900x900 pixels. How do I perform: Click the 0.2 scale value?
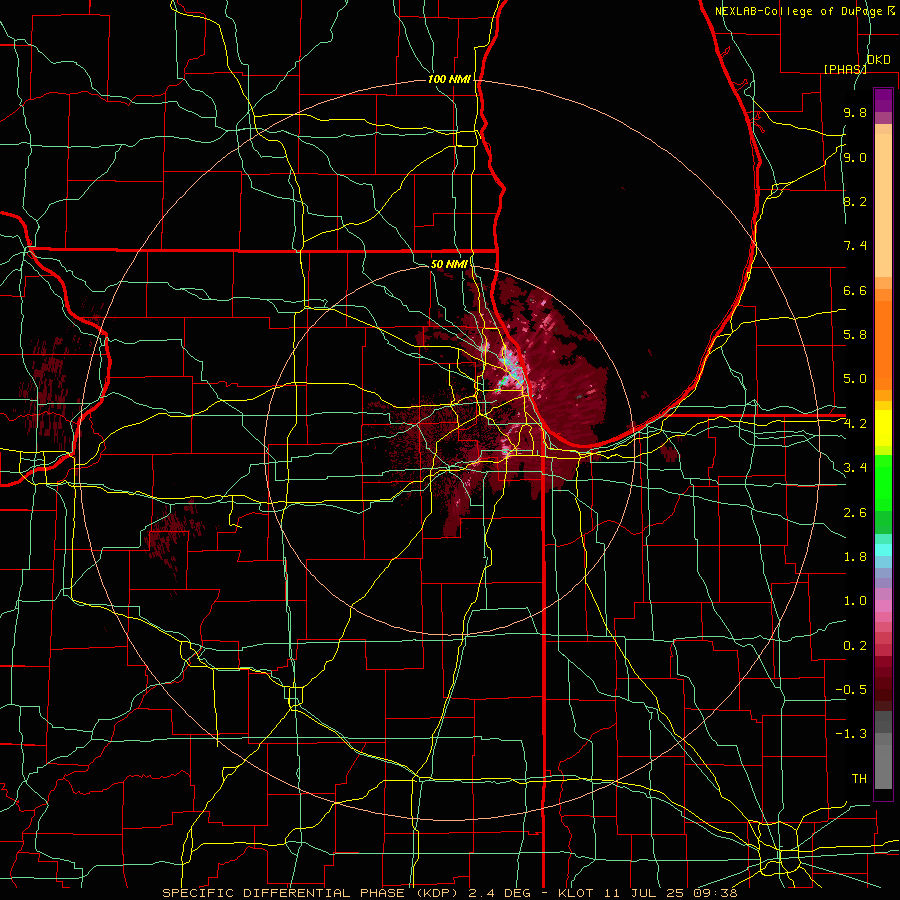[855, 646]
